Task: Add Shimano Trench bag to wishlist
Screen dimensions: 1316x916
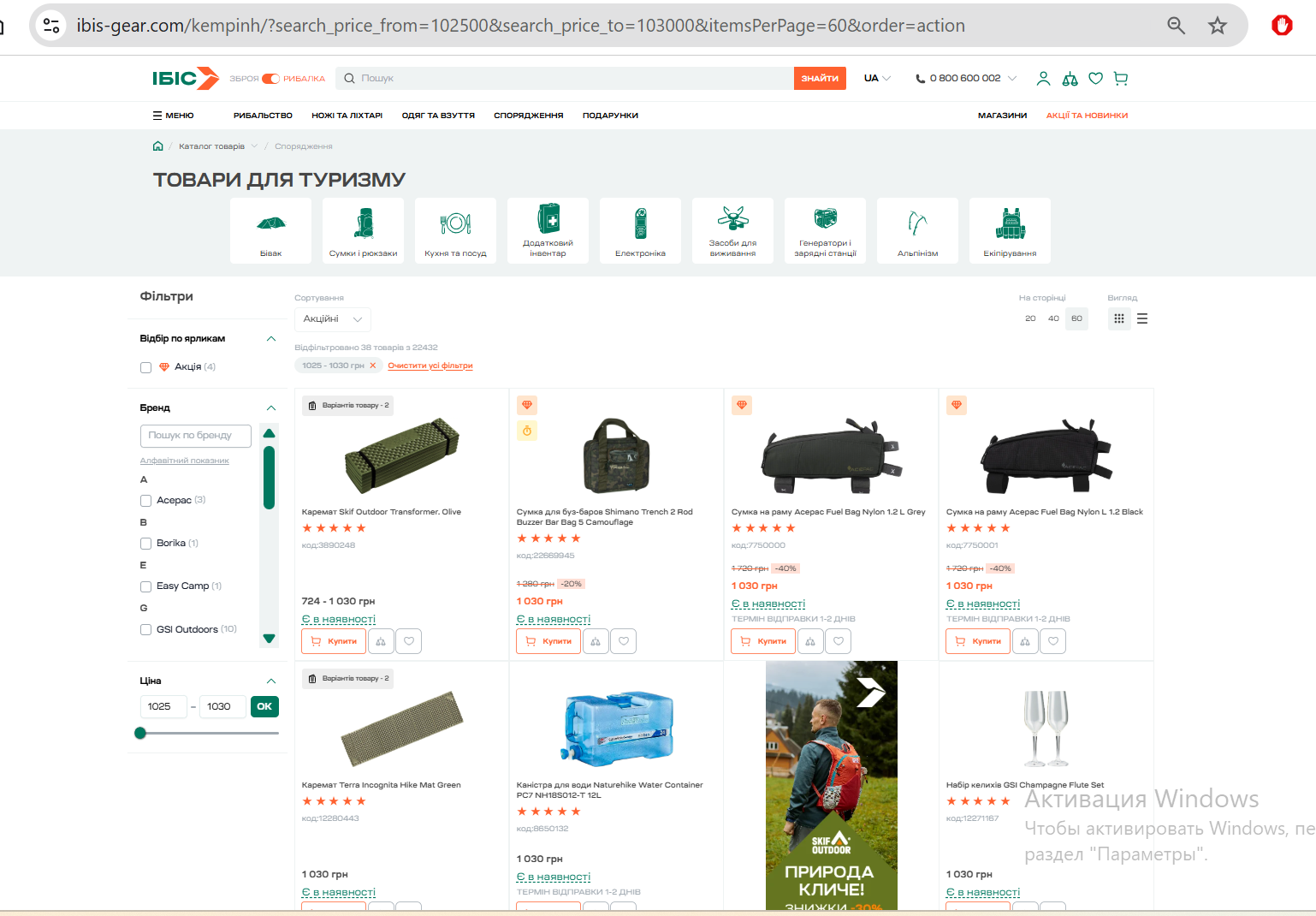Action: 624,641
